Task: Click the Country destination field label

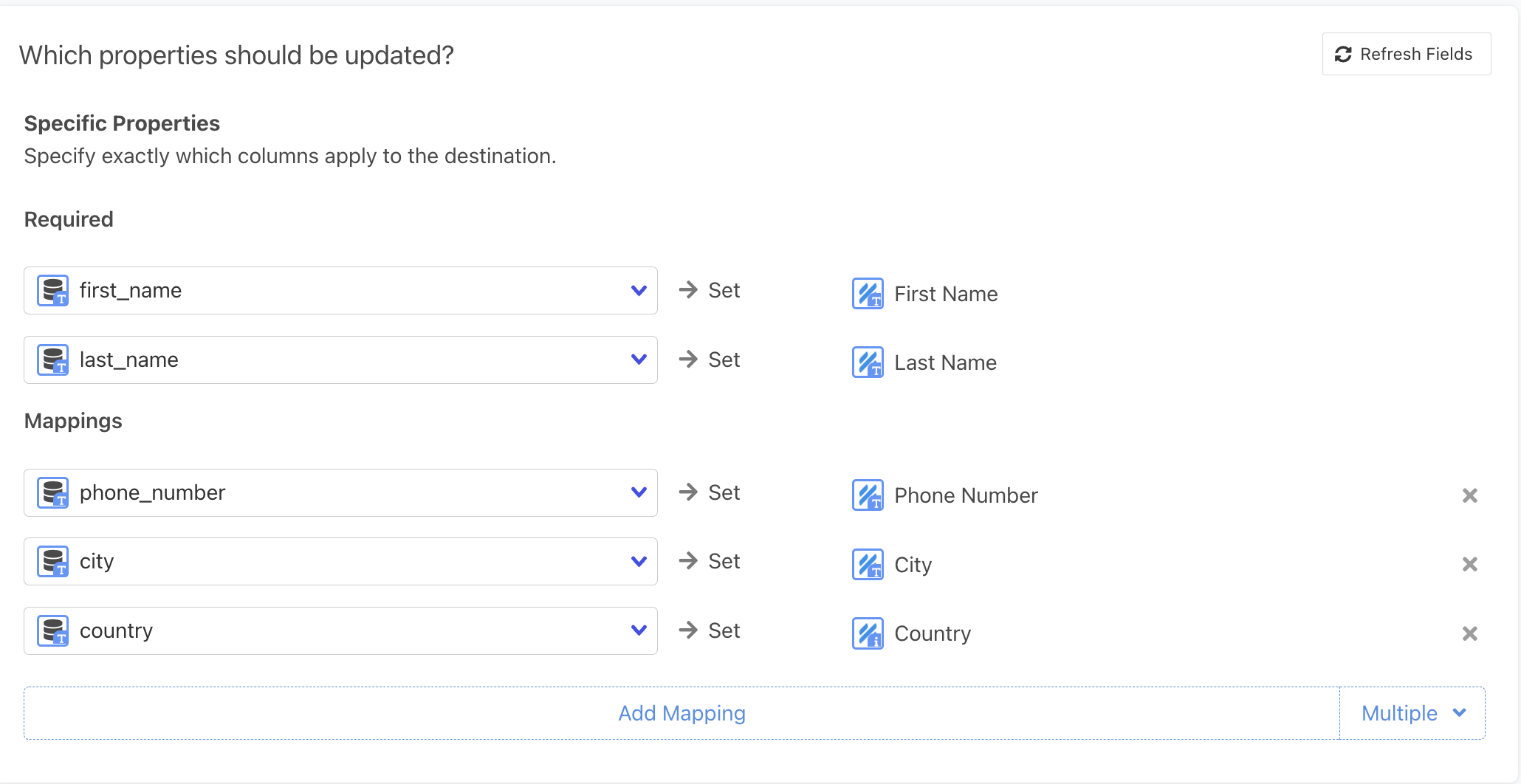Action: (x=933, y=633)
